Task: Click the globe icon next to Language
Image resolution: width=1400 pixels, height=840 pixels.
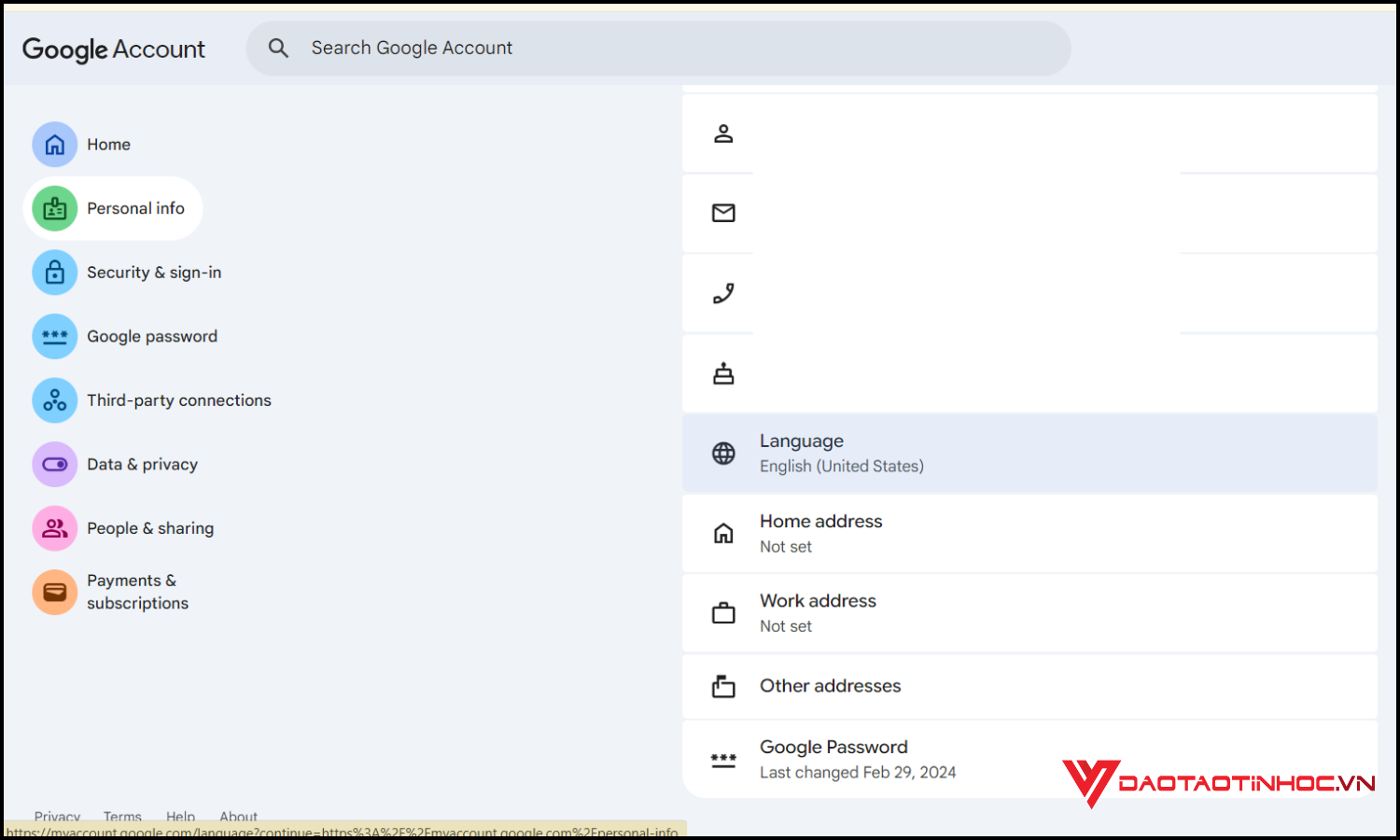Action: click(724, 453)
